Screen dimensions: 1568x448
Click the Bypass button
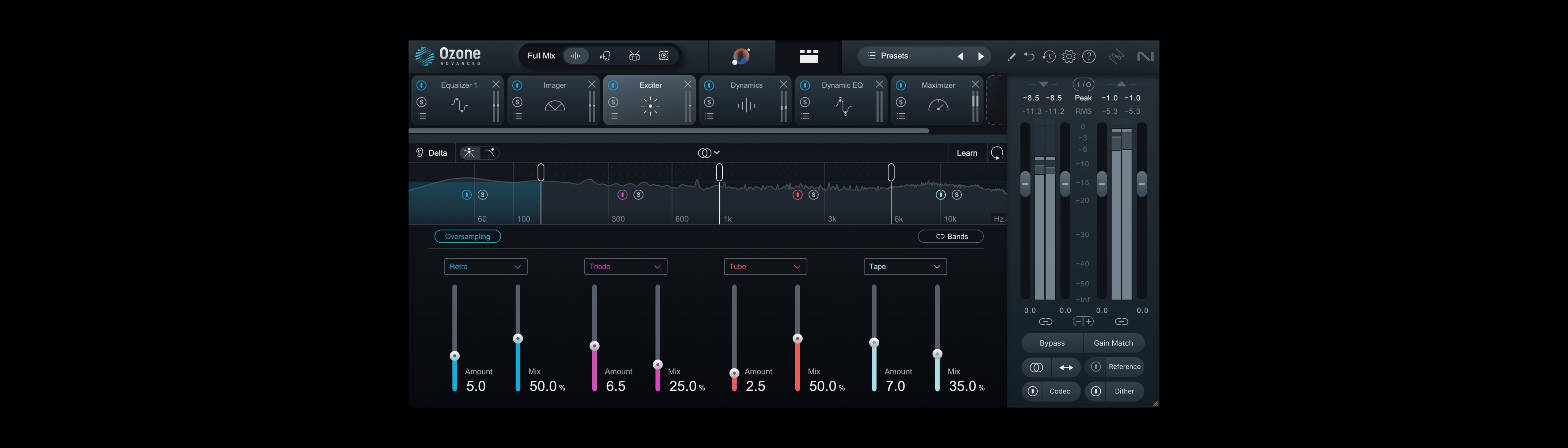[x=1052, y=343]
